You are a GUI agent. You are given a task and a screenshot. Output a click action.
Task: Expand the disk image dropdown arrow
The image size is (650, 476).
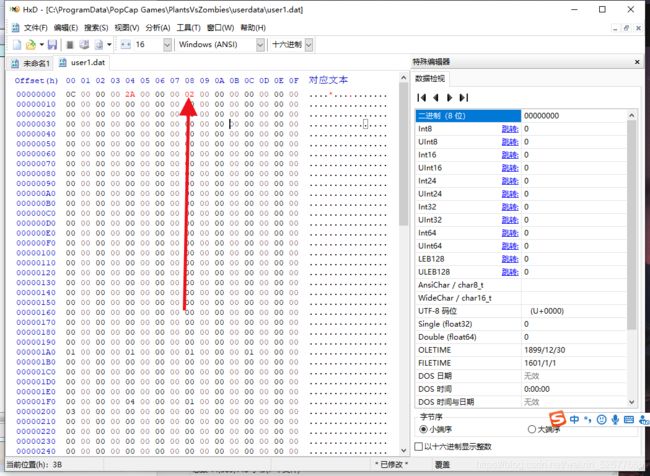tap(109, 44)
